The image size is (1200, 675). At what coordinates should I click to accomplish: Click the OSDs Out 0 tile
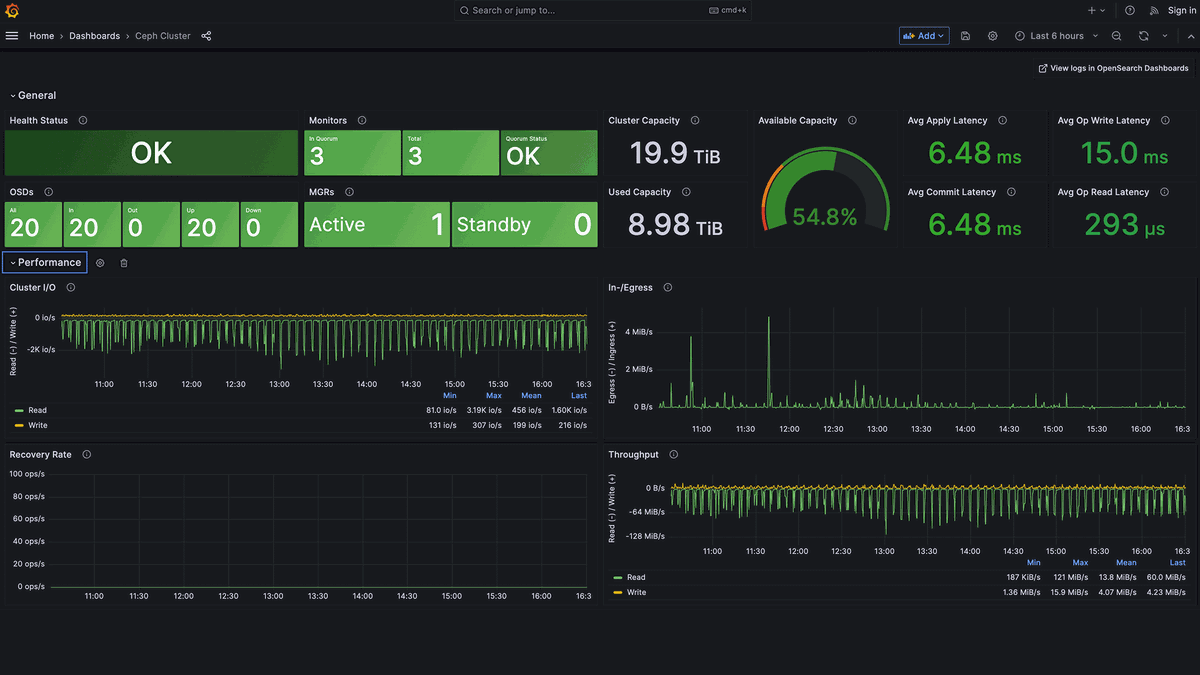click(151, 225)
